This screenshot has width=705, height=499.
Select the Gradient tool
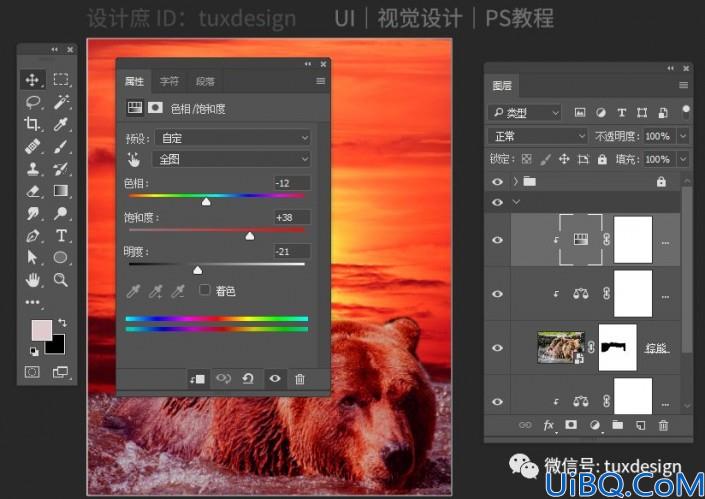point(61,191)
